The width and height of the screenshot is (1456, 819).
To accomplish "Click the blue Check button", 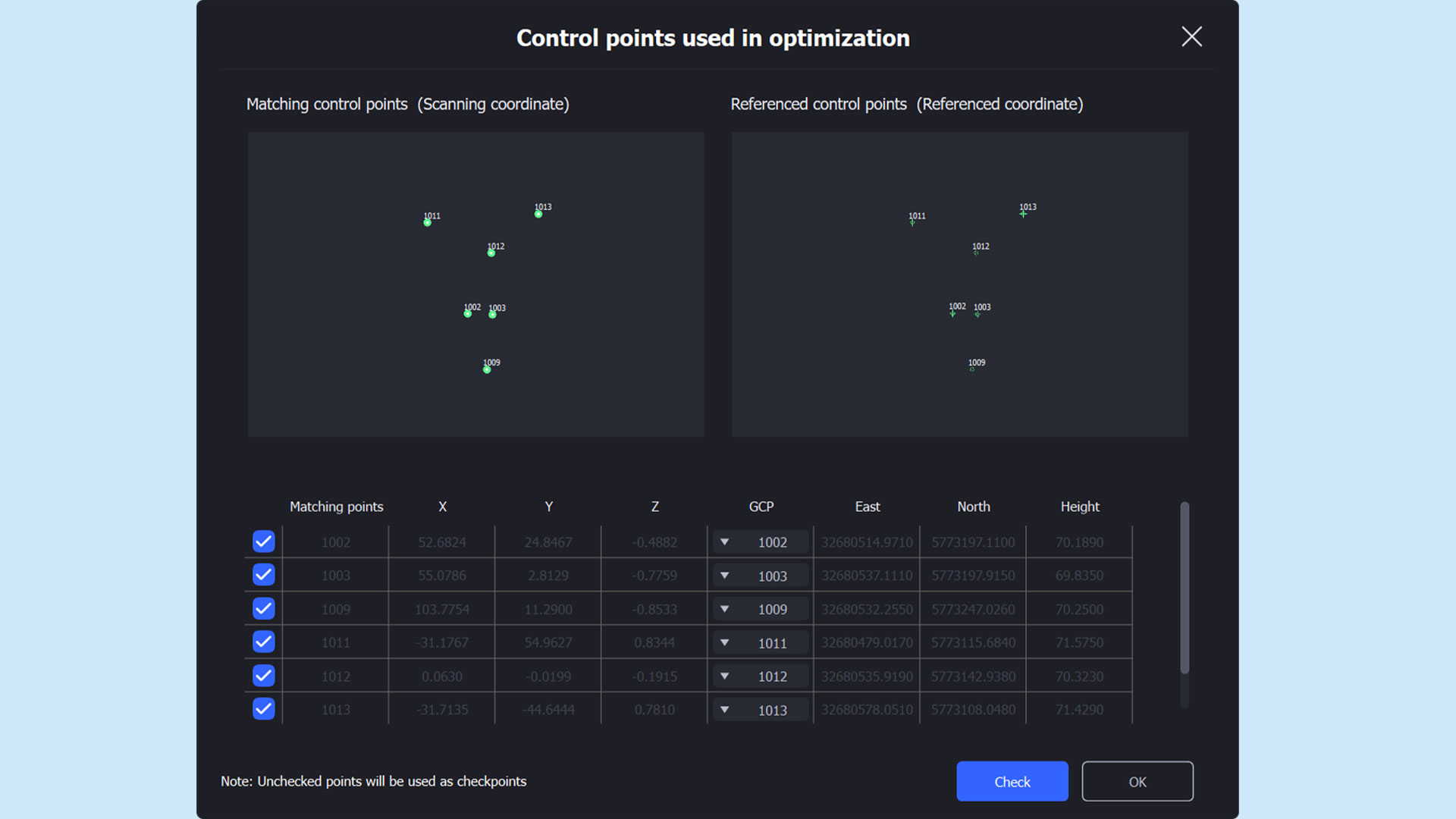I will [1012, 781].
